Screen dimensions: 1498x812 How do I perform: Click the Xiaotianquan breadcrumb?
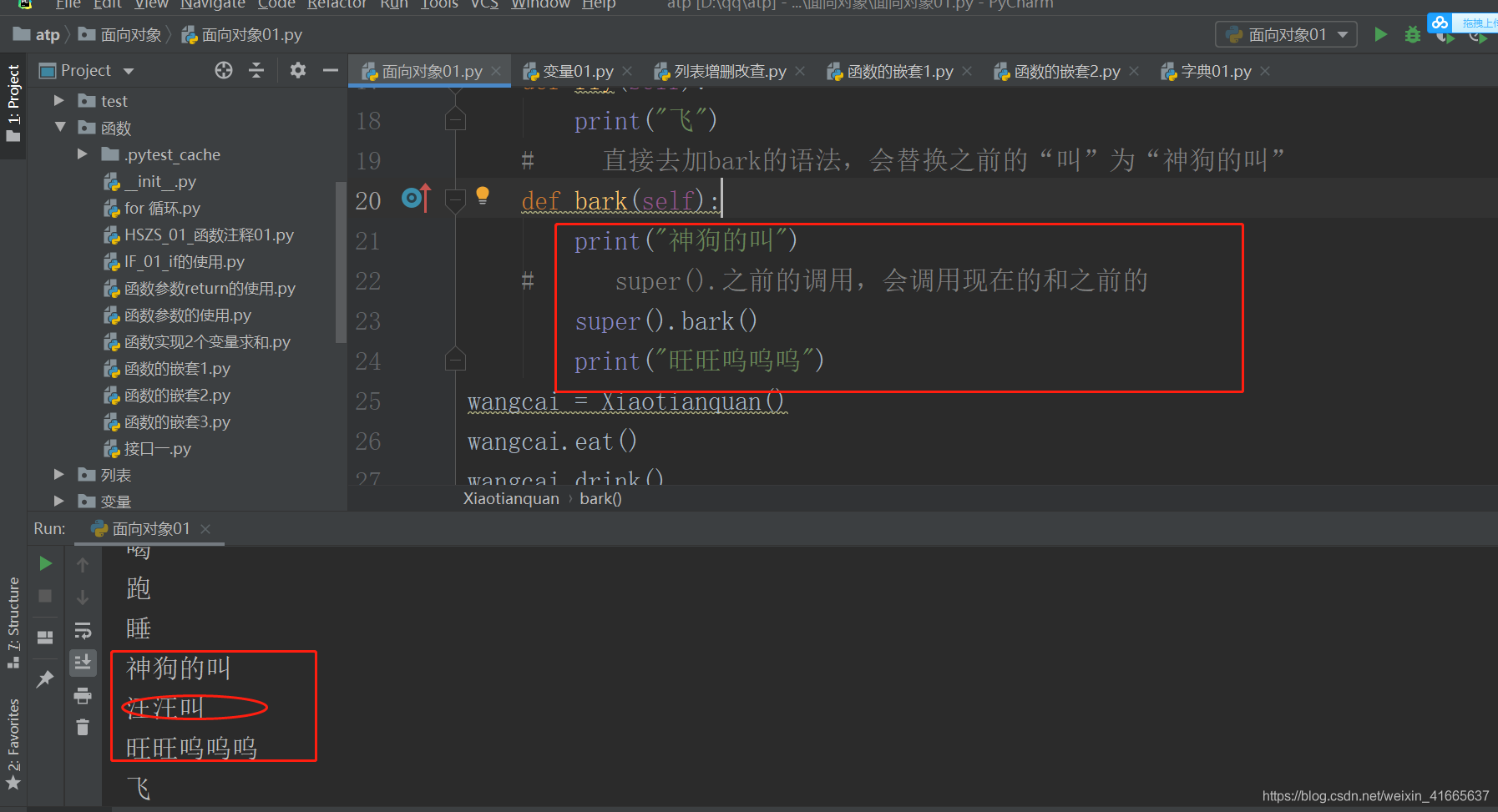point(511,499)
